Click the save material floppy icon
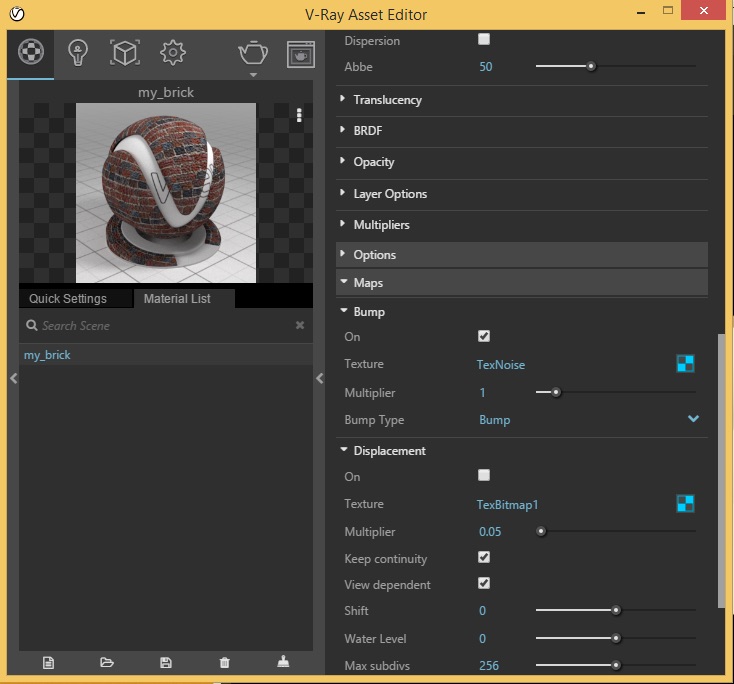The image size is (734, 684). point(166,662)
